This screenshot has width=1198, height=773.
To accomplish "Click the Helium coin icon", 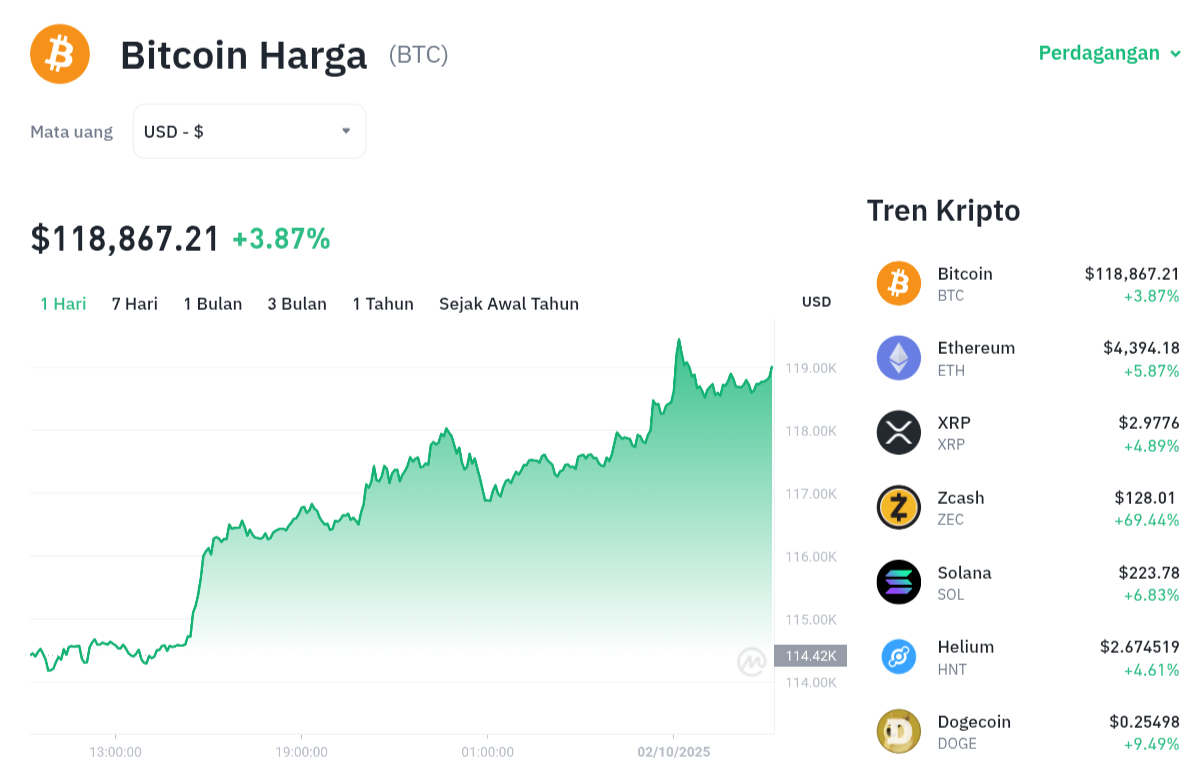I will [x=898, y=657].
